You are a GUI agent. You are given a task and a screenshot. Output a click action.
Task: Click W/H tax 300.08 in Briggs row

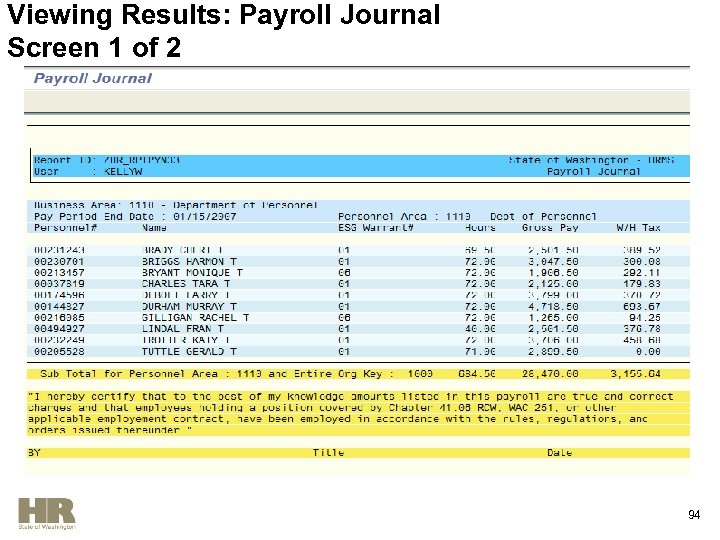coord(641,262)
